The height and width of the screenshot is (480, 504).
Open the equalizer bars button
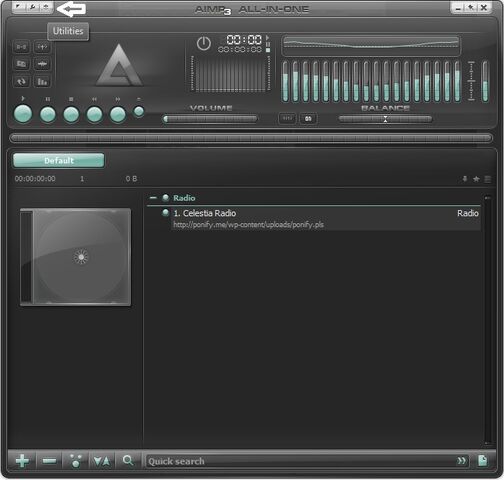pyautogui.click(x=42, y=81)
